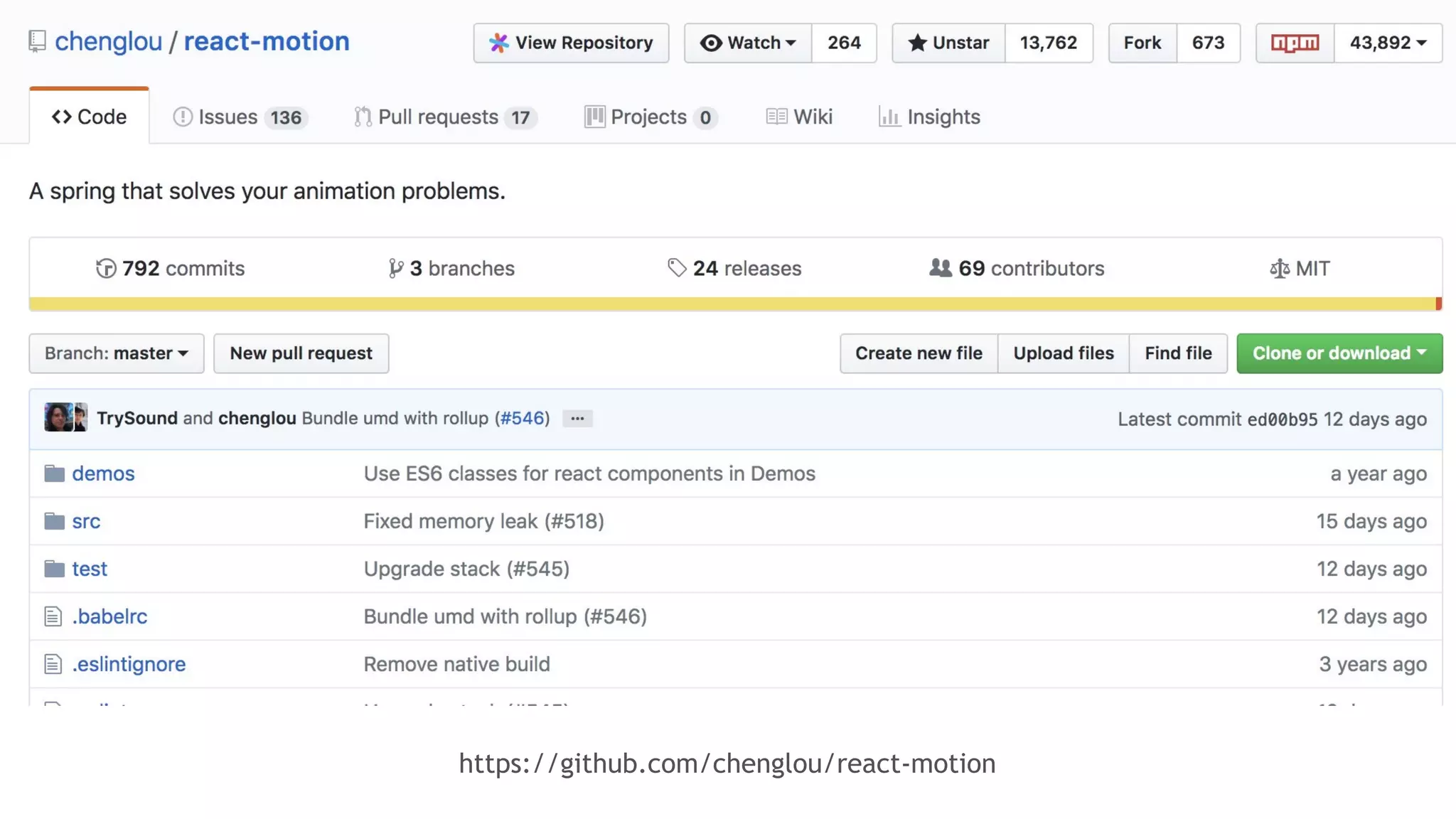1456x819 pixels.
Task: Click the repository book icon beside chenglou
Action: 37,41
